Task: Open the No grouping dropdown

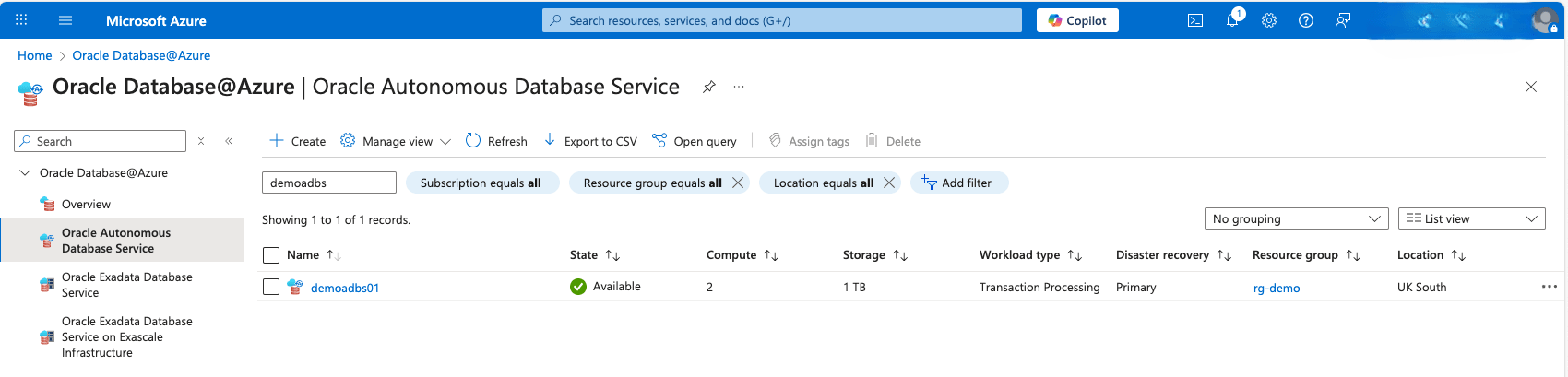Action: (x=1296, y=218)
